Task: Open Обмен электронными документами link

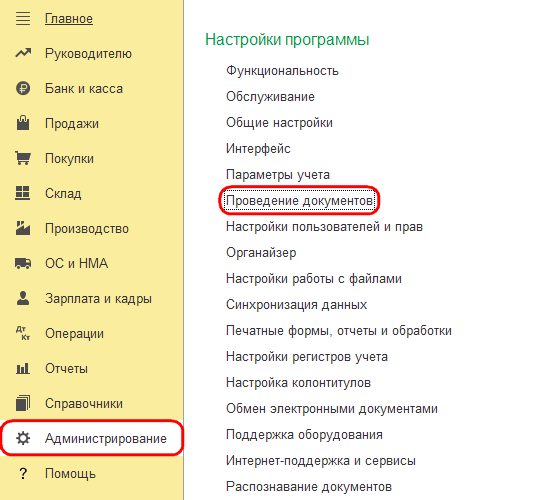Action: (332, 409)
